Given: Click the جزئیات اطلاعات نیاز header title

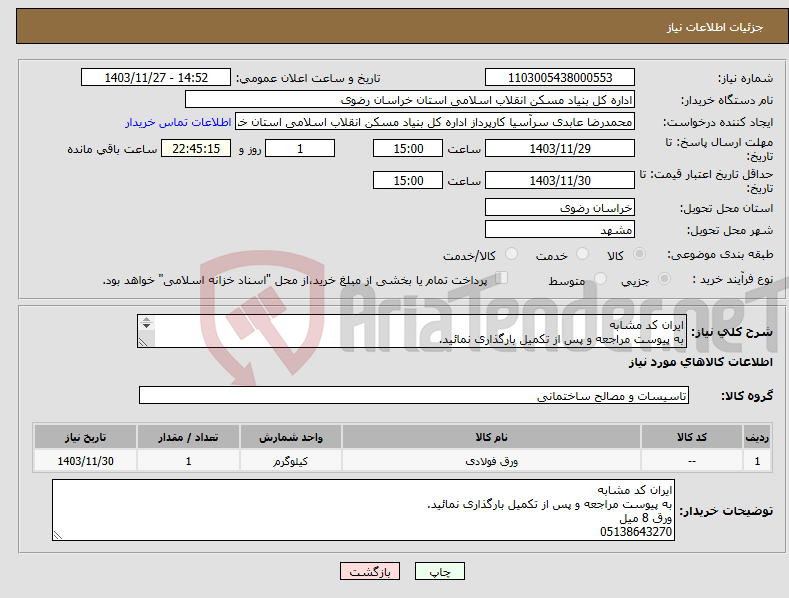Looking at the screenshot, I should point(715,27).
